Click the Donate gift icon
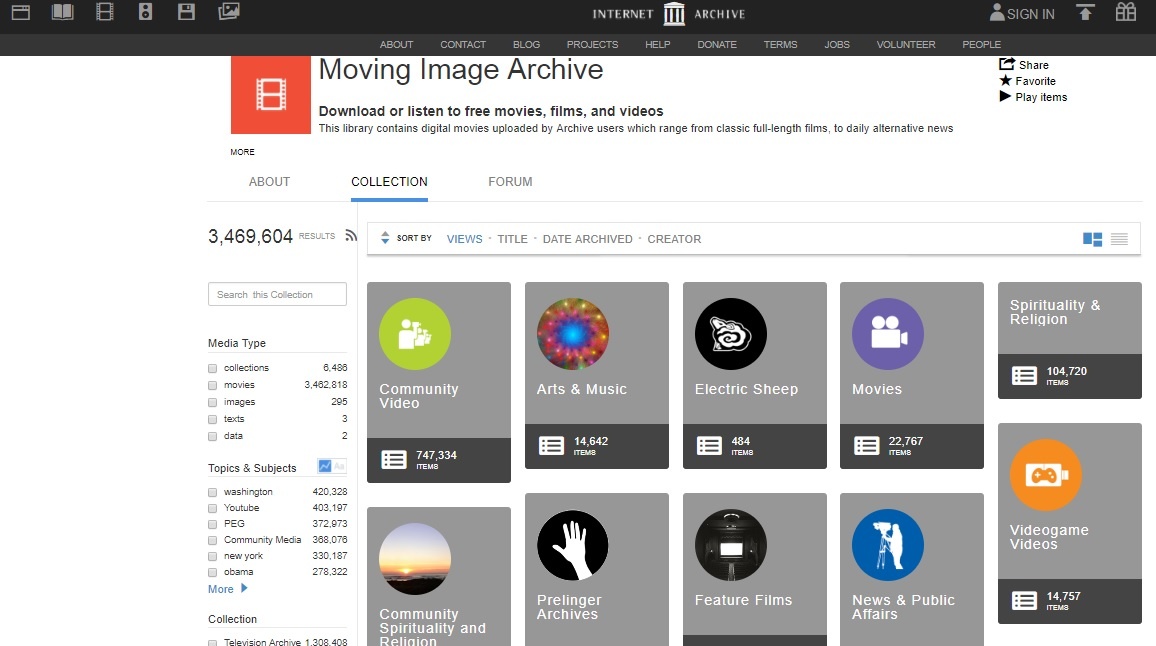The height and width of the screenshot is (646, 1156). click(x=1126, y=12)
